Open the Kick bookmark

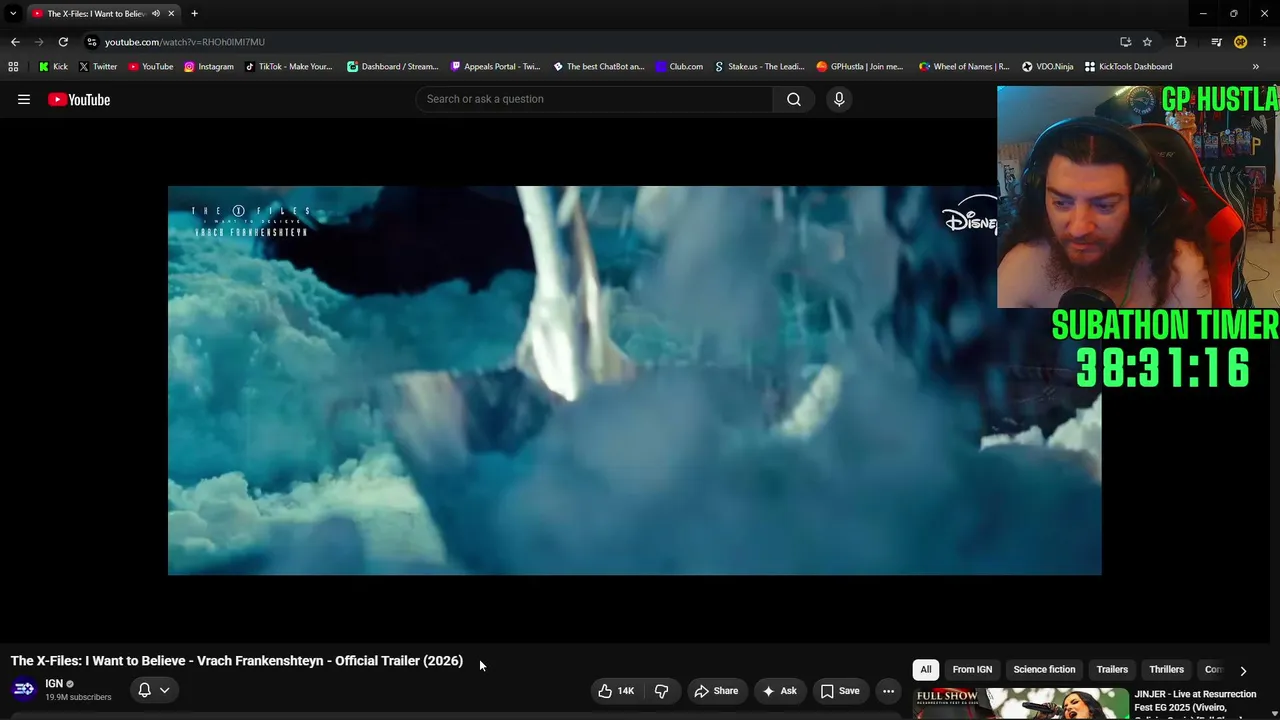(54, 67)
